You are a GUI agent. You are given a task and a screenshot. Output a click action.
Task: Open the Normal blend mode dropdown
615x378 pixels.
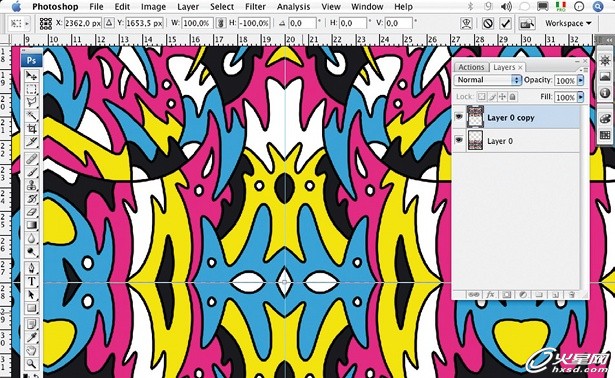[488, 80]
